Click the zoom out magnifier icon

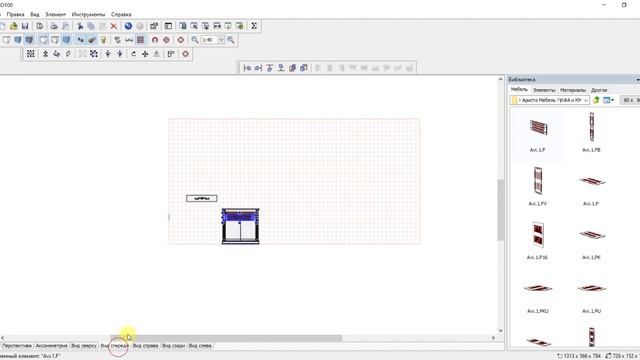point(195,40)
